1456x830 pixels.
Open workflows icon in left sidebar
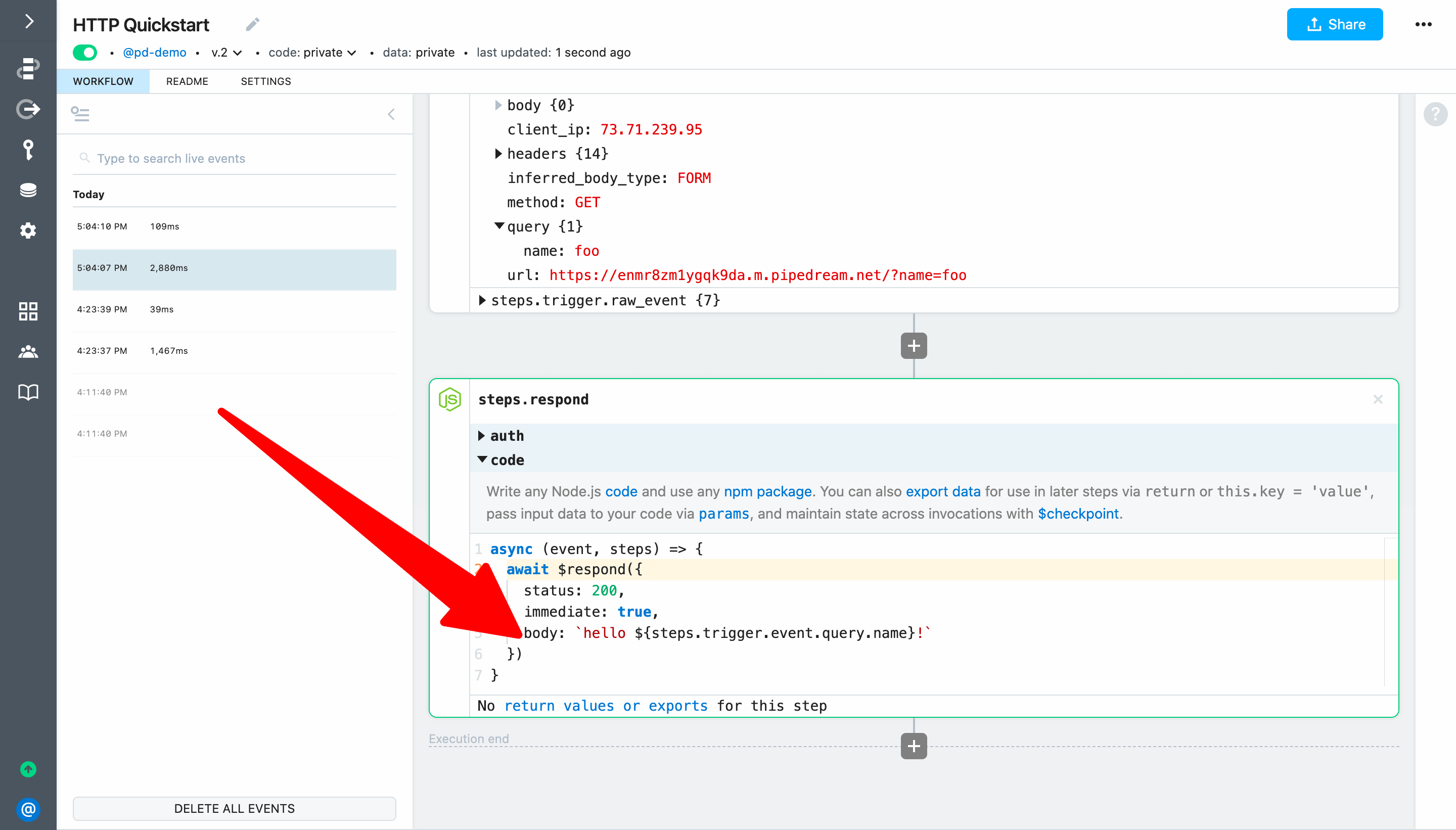(x=28, y=68)
